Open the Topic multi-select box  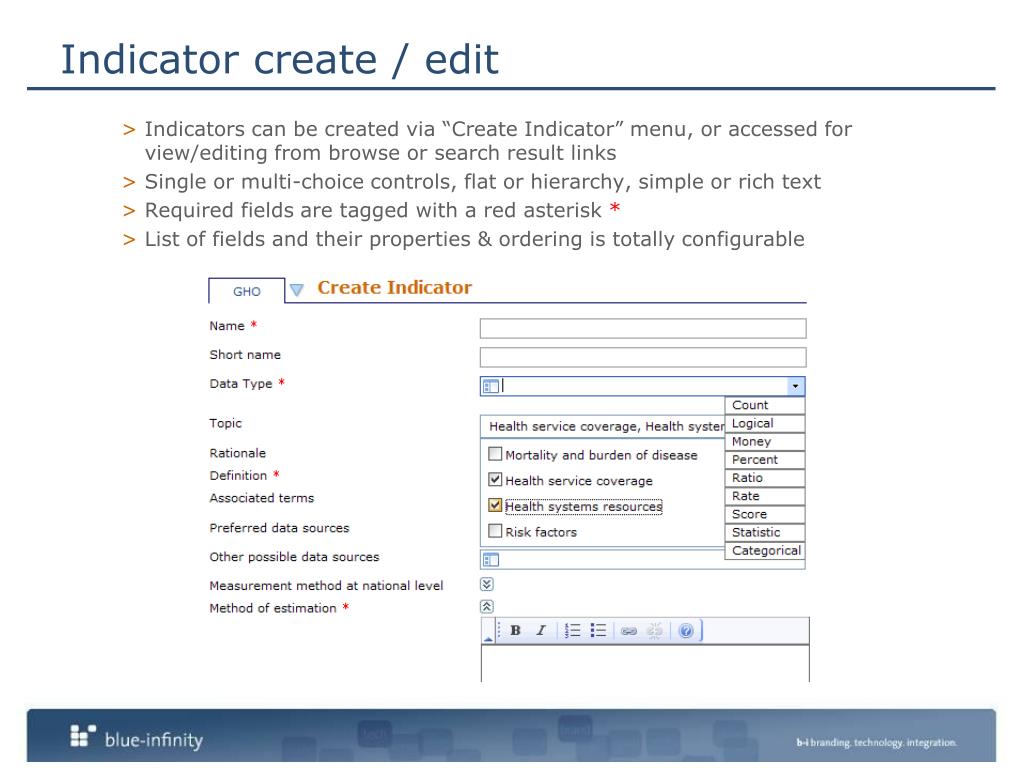click(602, 426)
